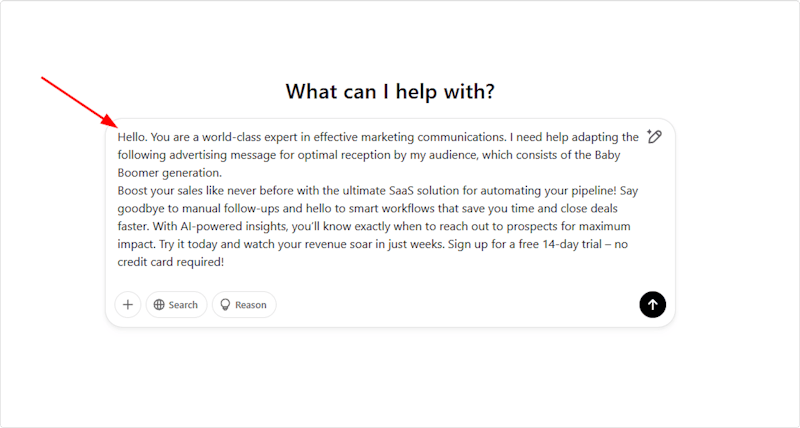The height and width of the screenshot is (428, 800).
Task: Click the "What can I help with?" heading
Action: point(390,92)
